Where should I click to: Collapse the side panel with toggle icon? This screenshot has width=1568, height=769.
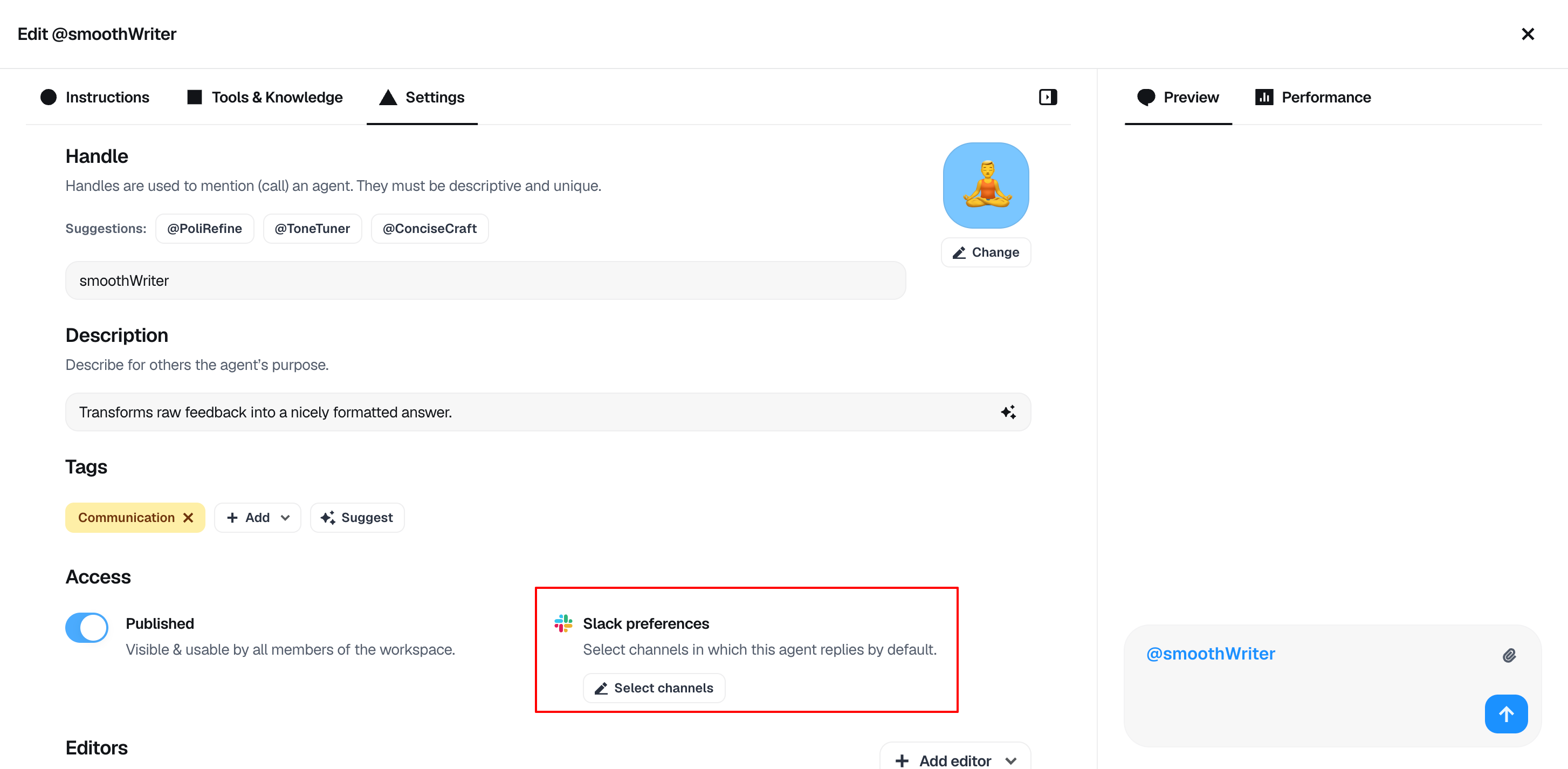1048,98
